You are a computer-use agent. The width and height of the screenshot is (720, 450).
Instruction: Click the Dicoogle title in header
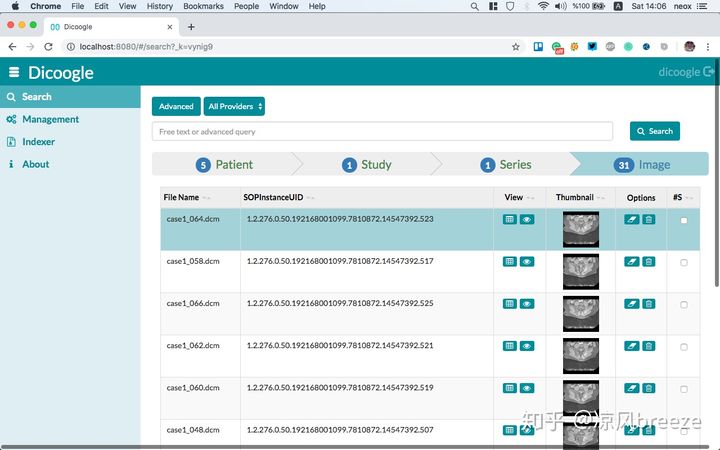click(61, 73)
